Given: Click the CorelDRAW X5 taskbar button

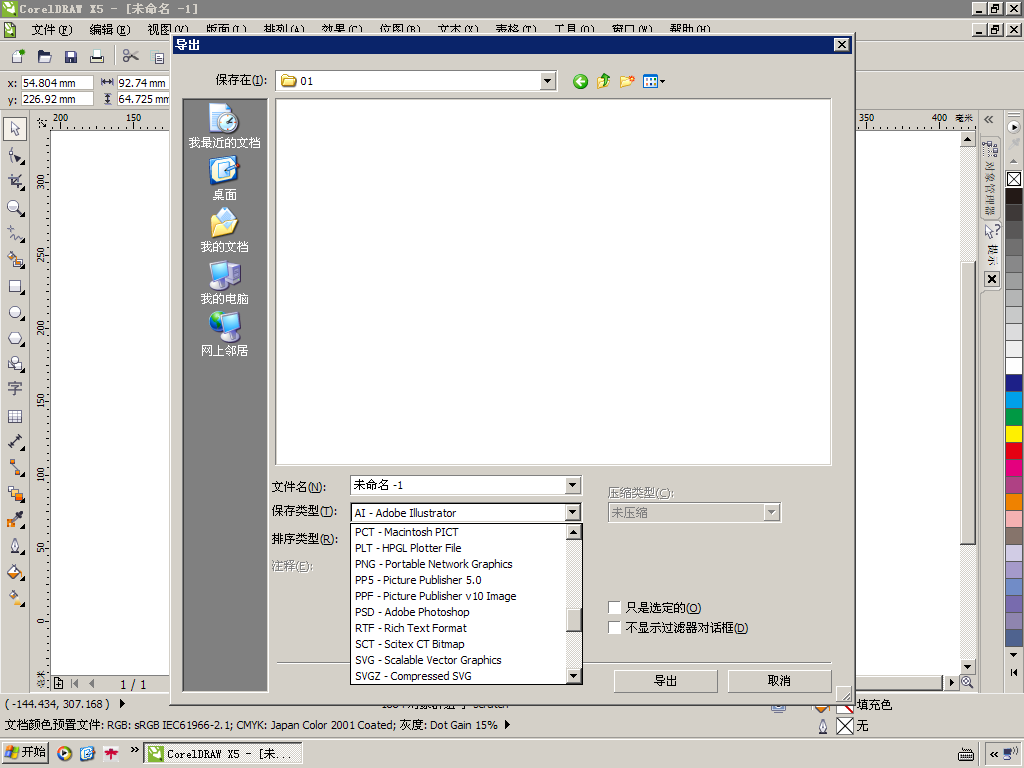Looking at the screenshot, I should coord(222,754).
